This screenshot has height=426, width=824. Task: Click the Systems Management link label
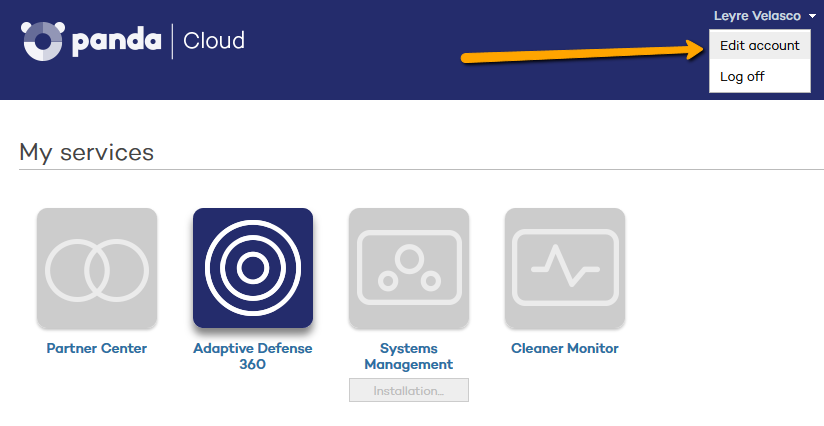click(409, 356)
